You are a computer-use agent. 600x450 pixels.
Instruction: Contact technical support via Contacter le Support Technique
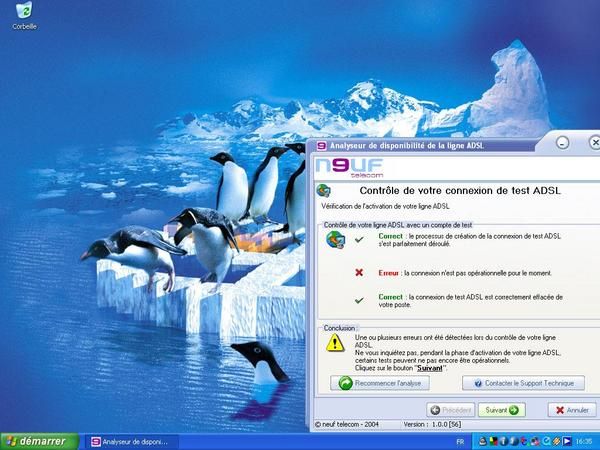[523, 383]
